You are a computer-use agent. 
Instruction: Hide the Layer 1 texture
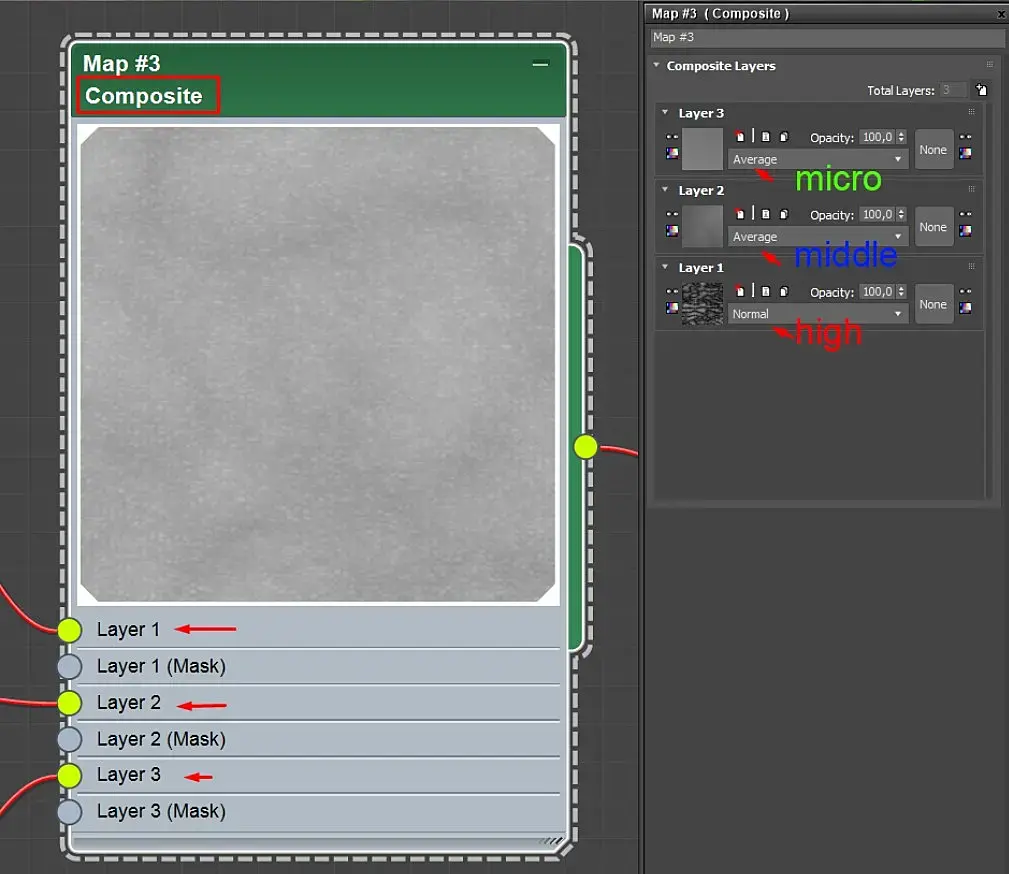pos(672,291)
